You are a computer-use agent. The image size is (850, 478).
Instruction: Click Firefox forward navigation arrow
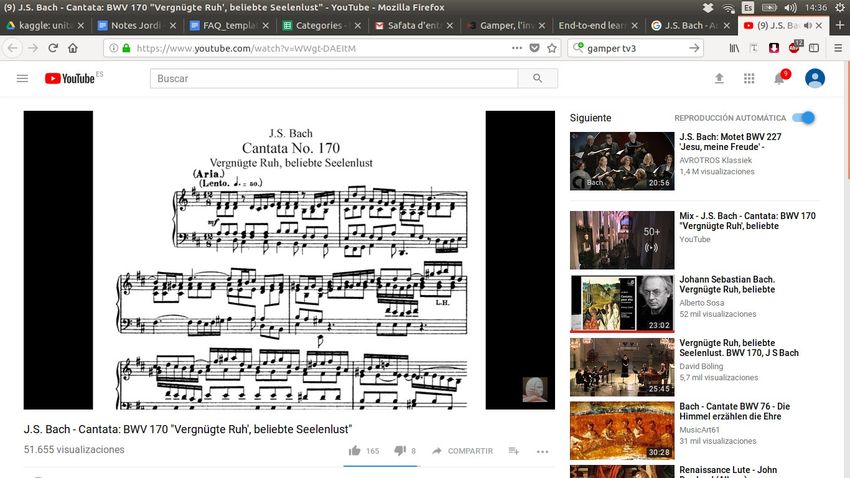click(33, 48)
